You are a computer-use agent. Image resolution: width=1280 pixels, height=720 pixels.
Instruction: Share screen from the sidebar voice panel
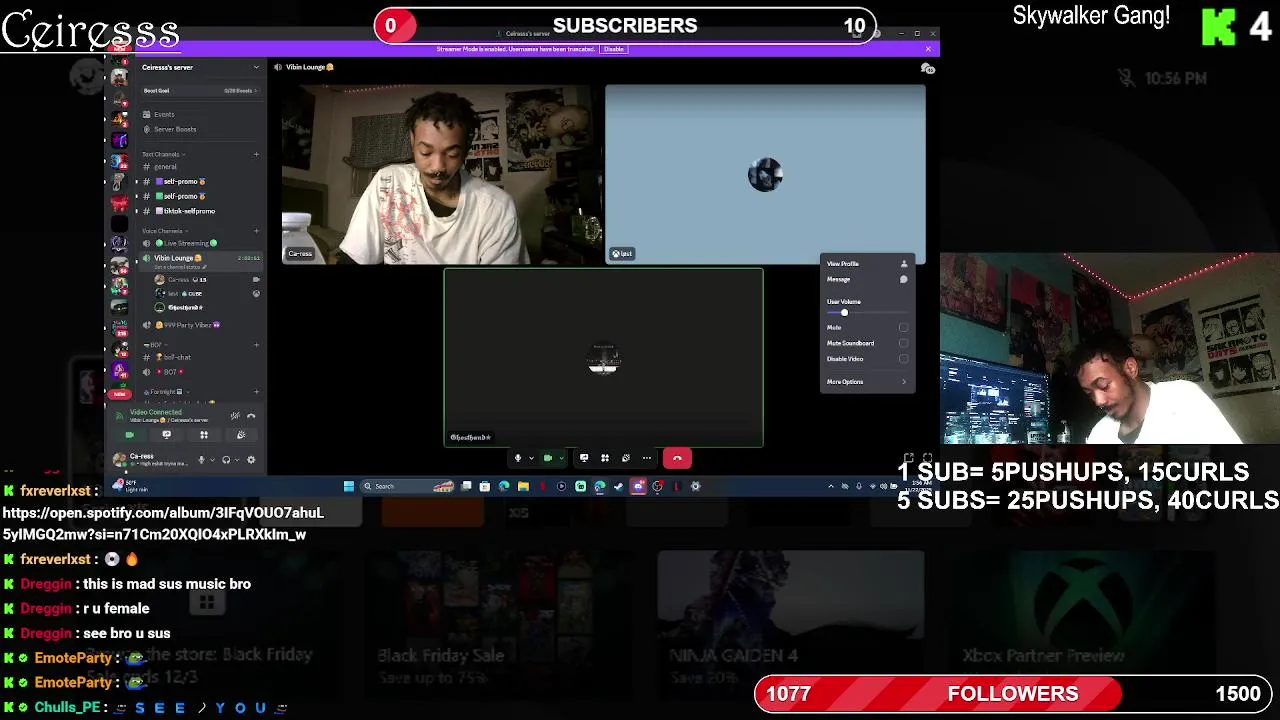click(166, 435)
